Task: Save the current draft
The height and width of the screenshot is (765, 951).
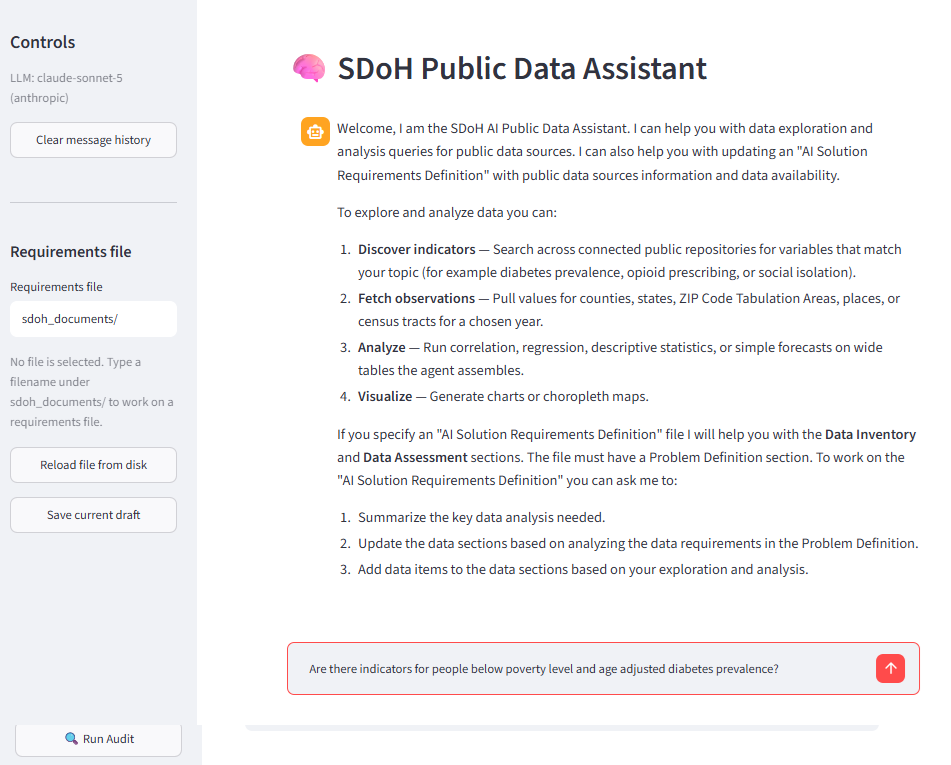Action: [x=93, y=515]
